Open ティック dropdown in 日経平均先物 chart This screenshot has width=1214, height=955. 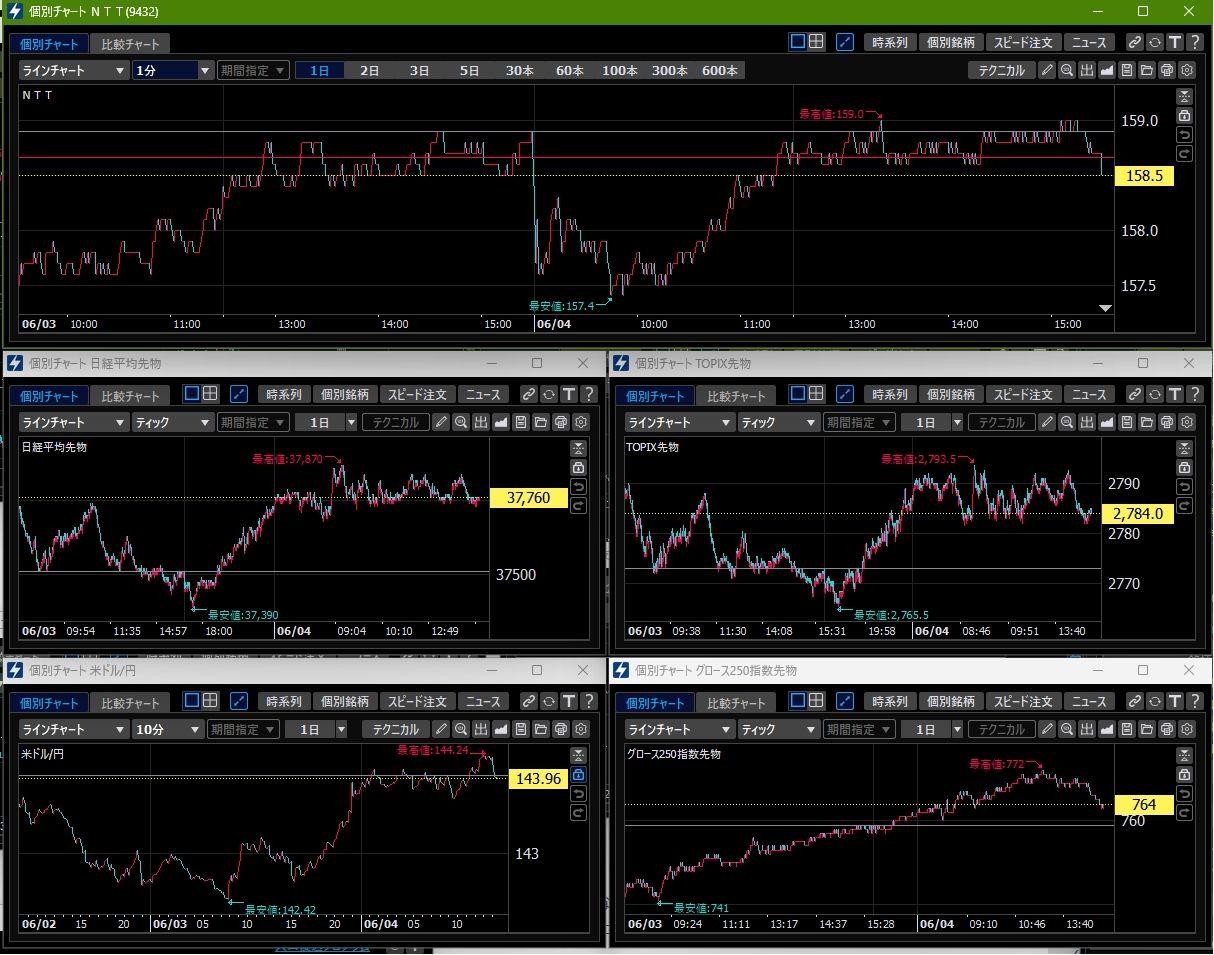coord(173,422)
